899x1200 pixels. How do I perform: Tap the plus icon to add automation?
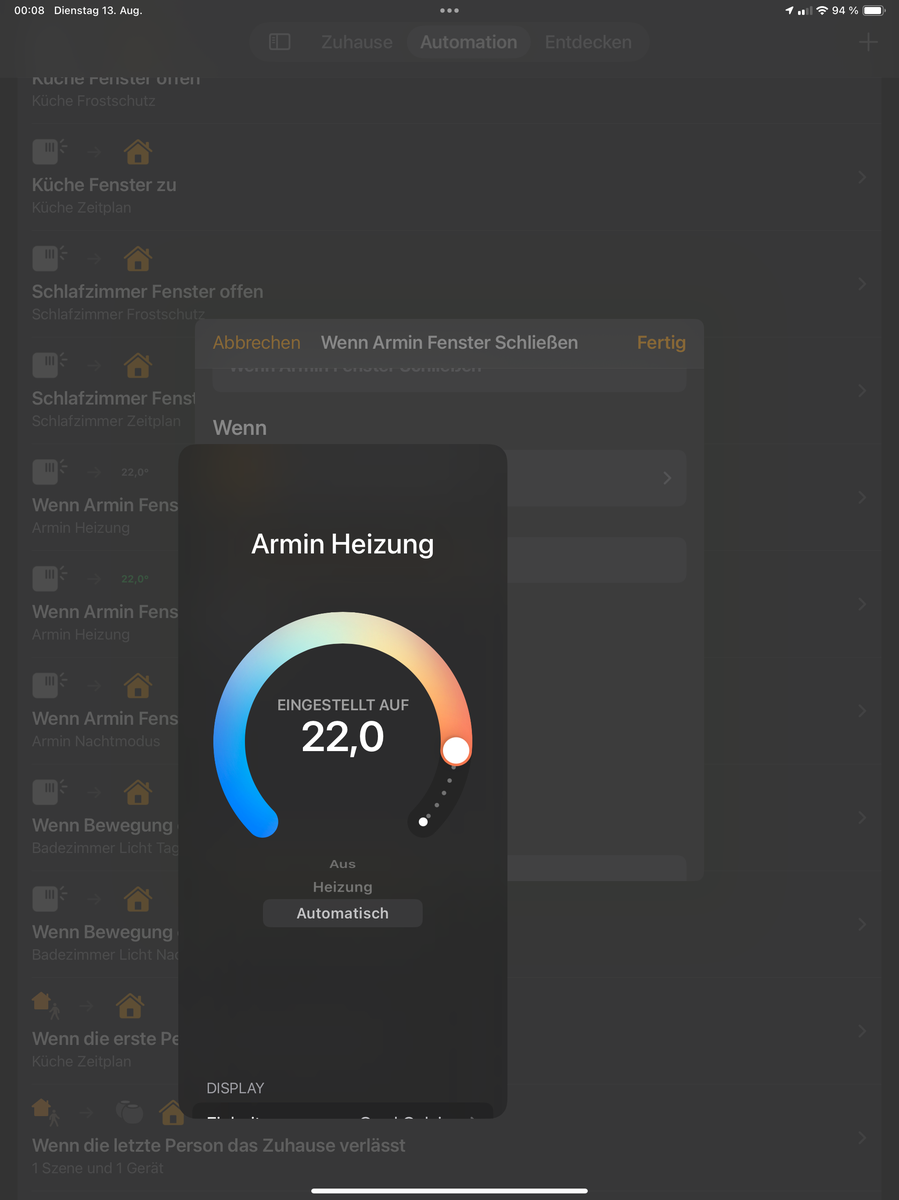[868, 42]
